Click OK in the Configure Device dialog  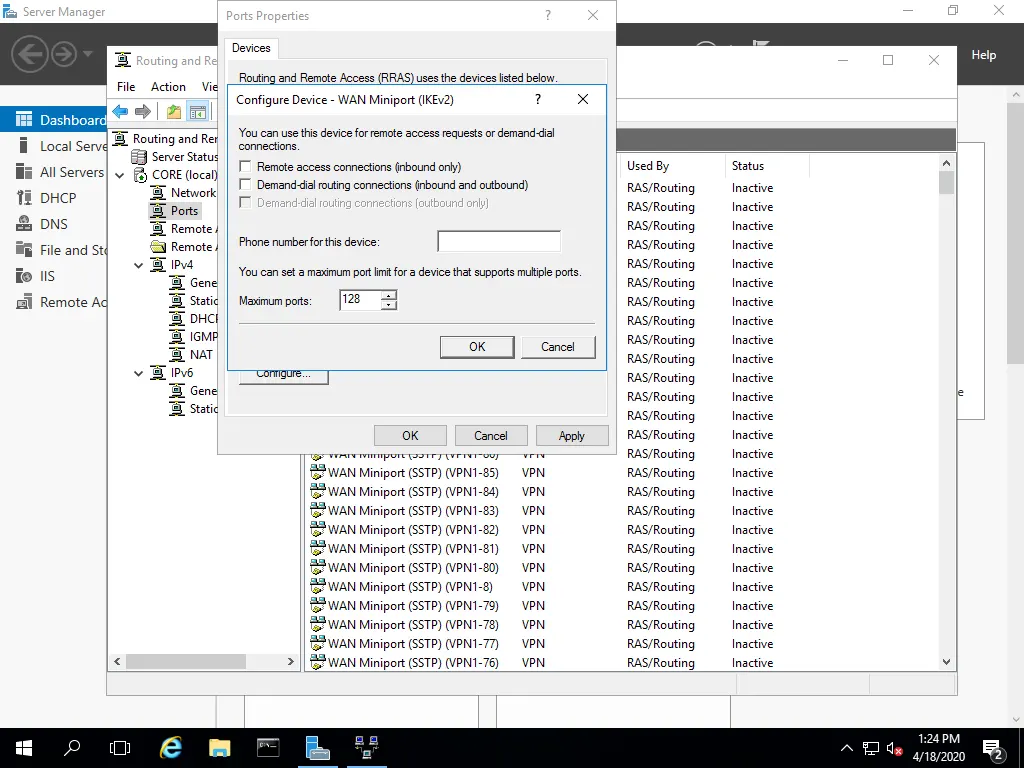[x=477, y=347]
